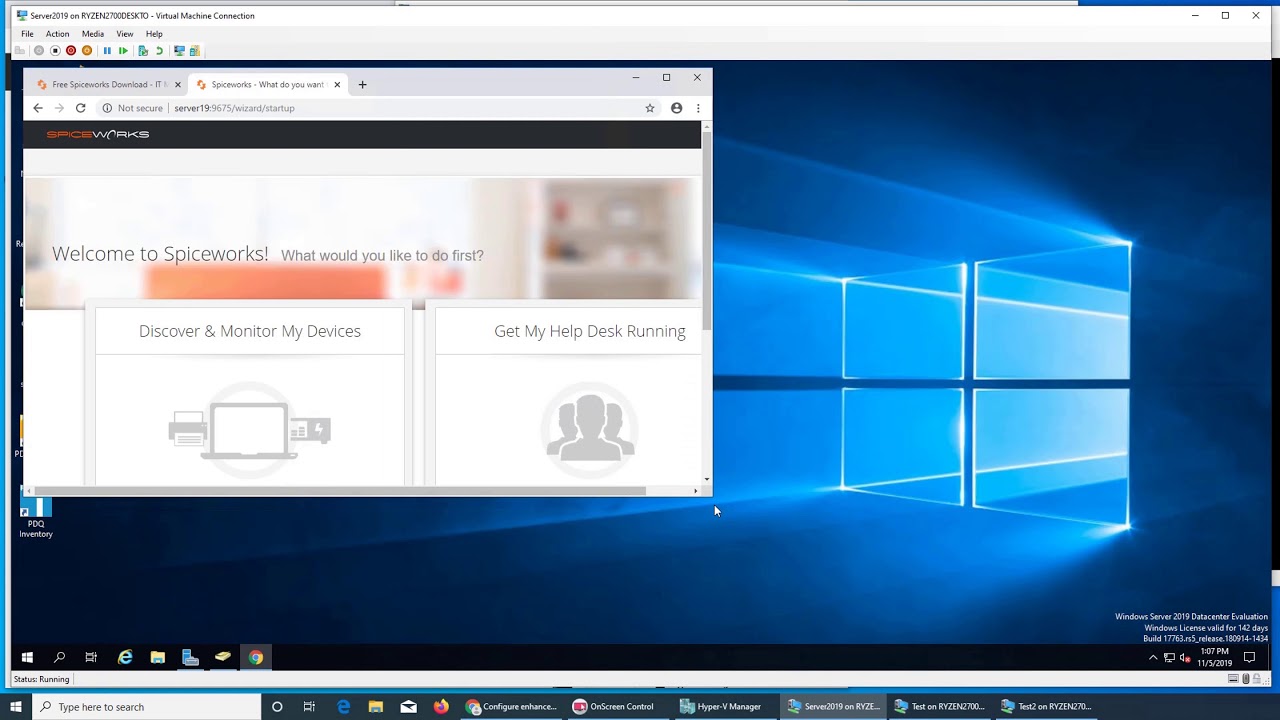Open the Action menu in Hyper-V
This screenshot has height=720, width=1280.
click(57, 33)
